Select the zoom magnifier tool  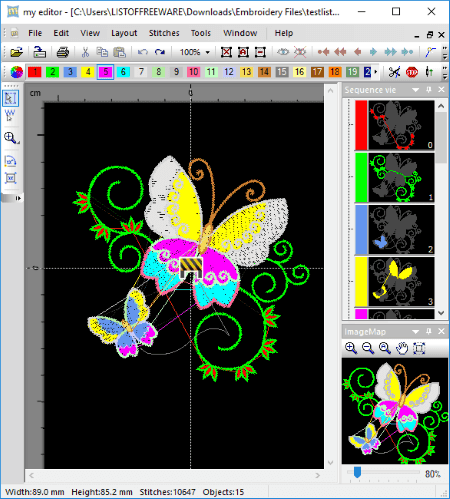tap(10, 138)
